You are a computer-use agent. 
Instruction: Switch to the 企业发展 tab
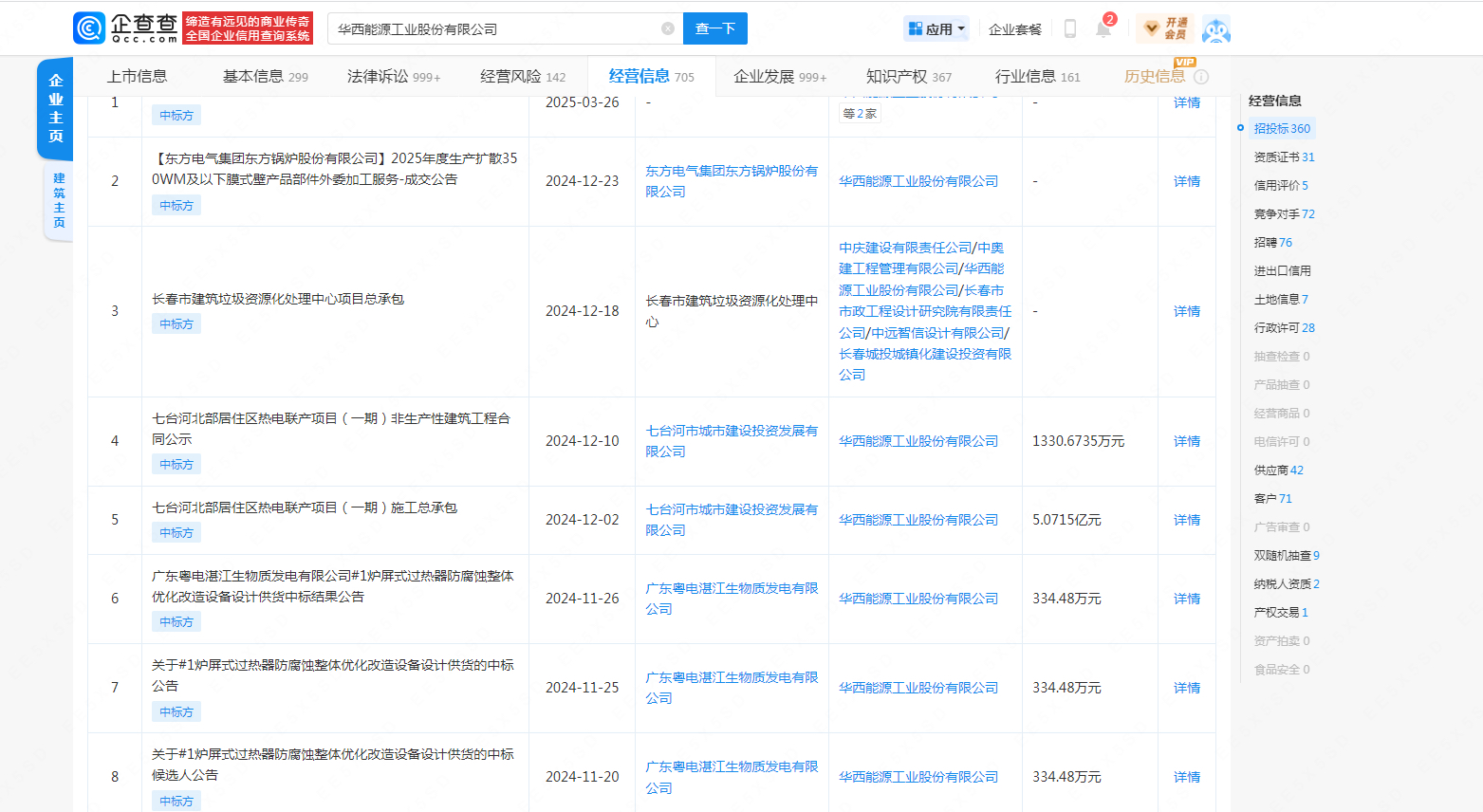[780, 77]
